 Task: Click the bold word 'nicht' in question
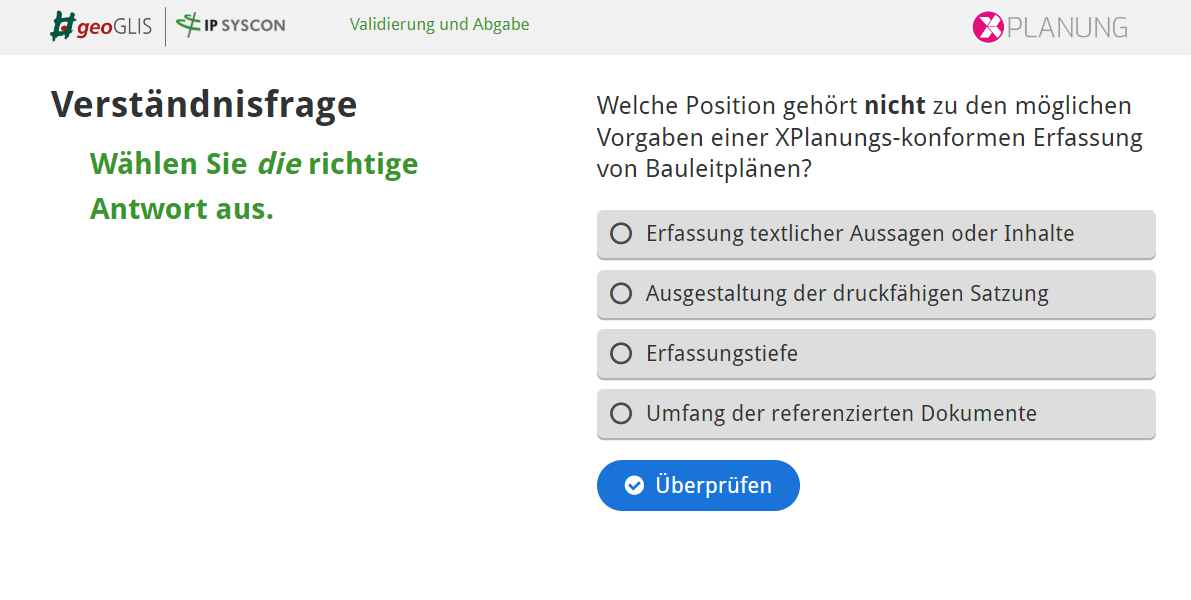click(x=895, y=106)
